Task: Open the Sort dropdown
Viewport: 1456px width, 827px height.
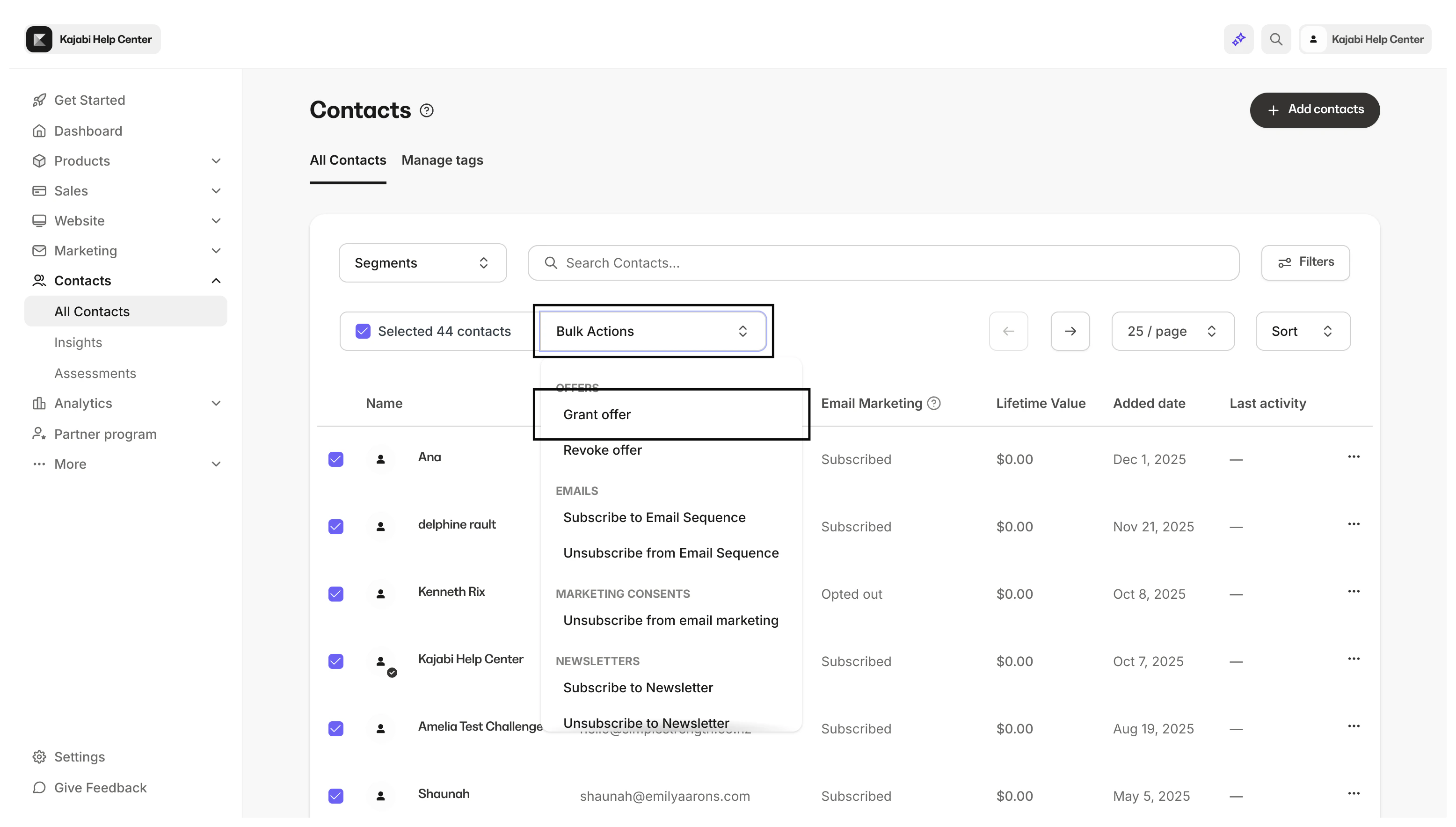Action: coord(1302,331)
